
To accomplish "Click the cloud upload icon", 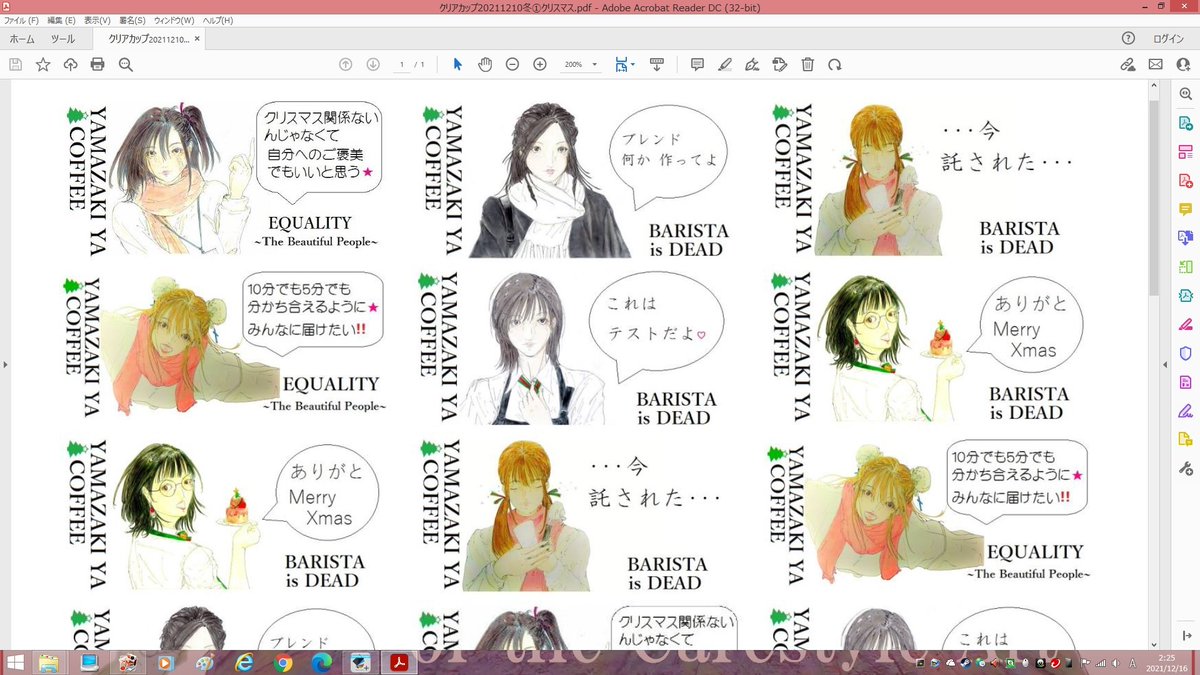I will pyautogui.click(x=70, y=64).
